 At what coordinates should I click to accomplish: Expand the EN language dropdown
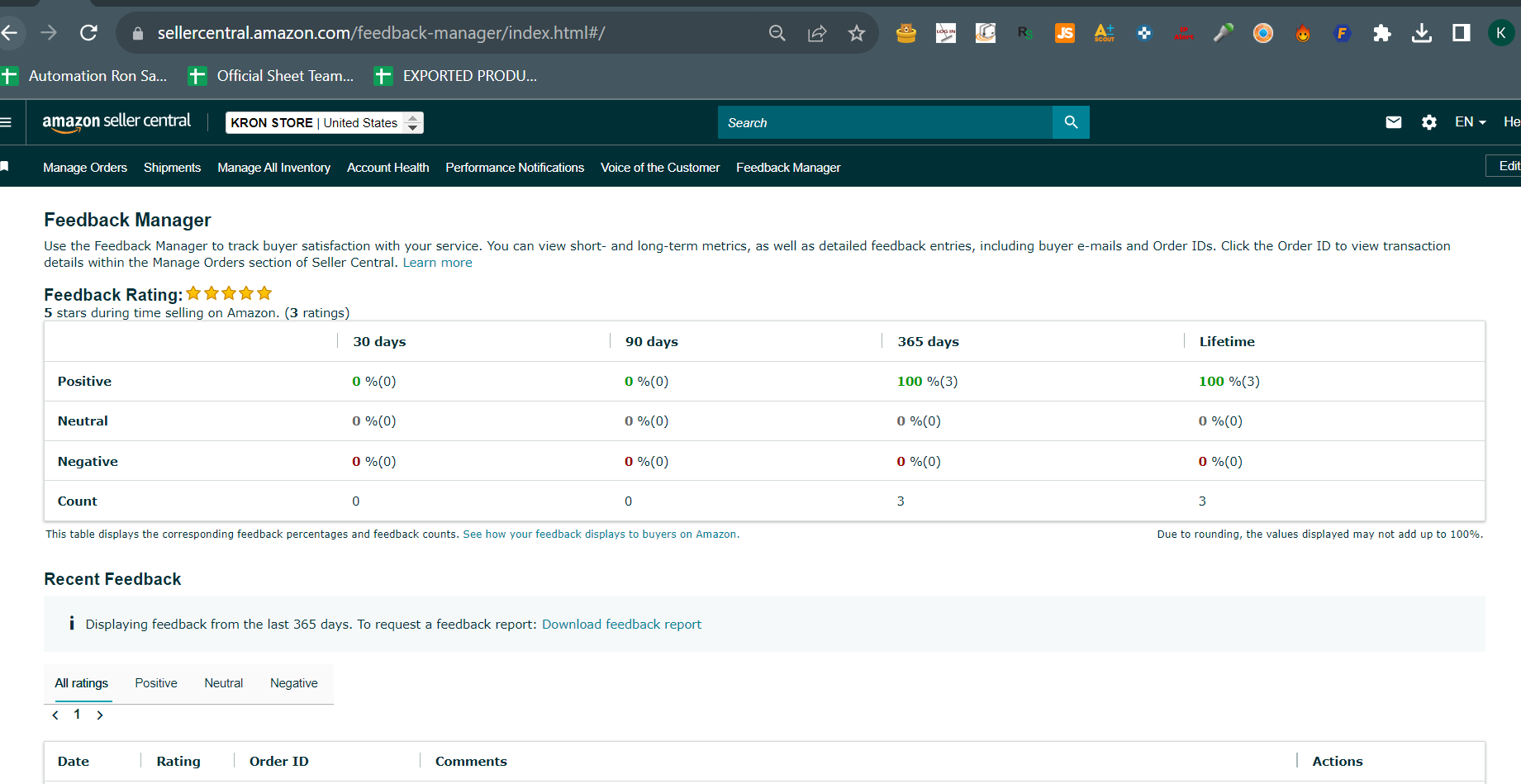coord(1471,122)
